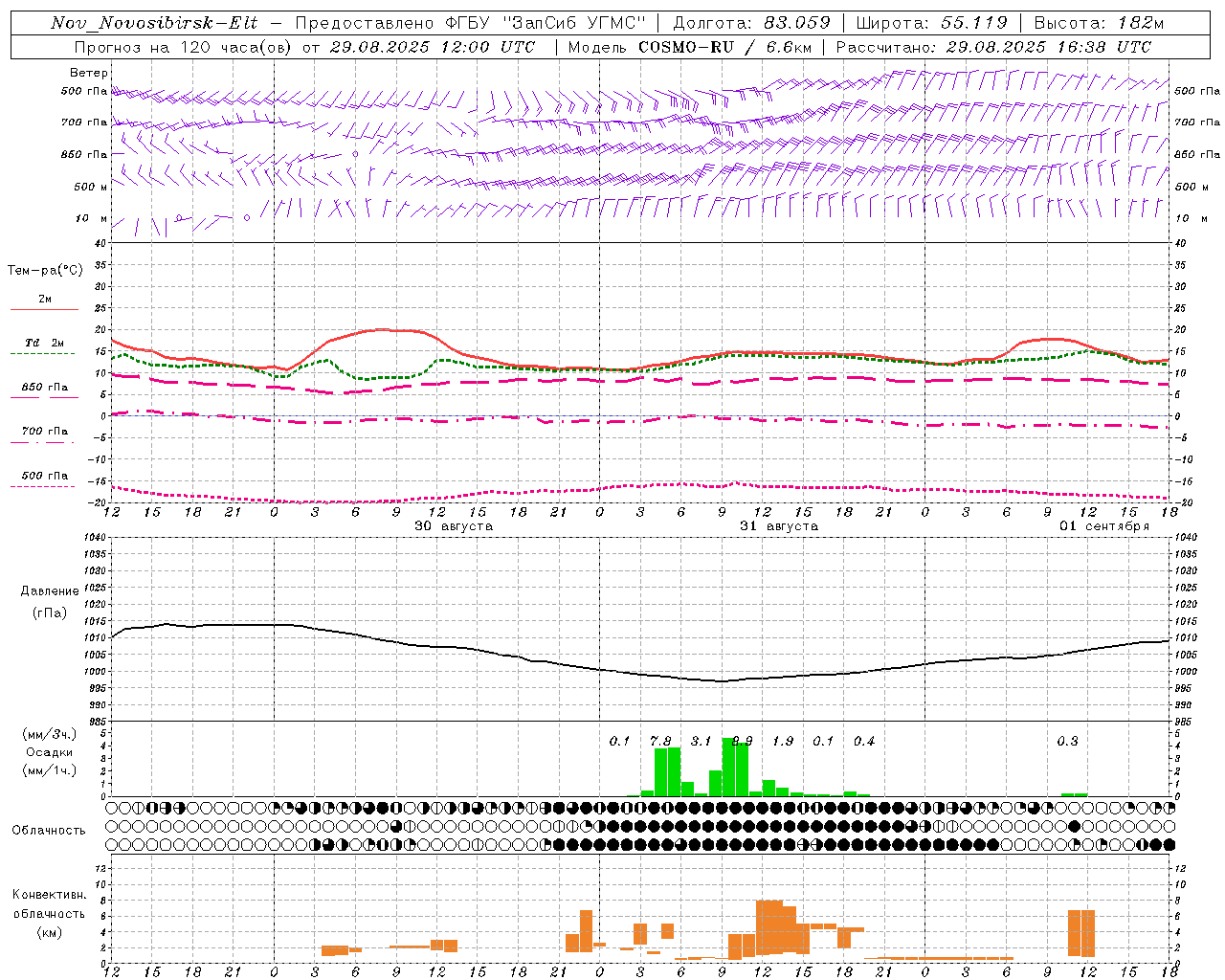1225x980 pixels.
Task: Click forecast start time 29.08.2025 12:00 UTC
Action: tap(432, 47)
